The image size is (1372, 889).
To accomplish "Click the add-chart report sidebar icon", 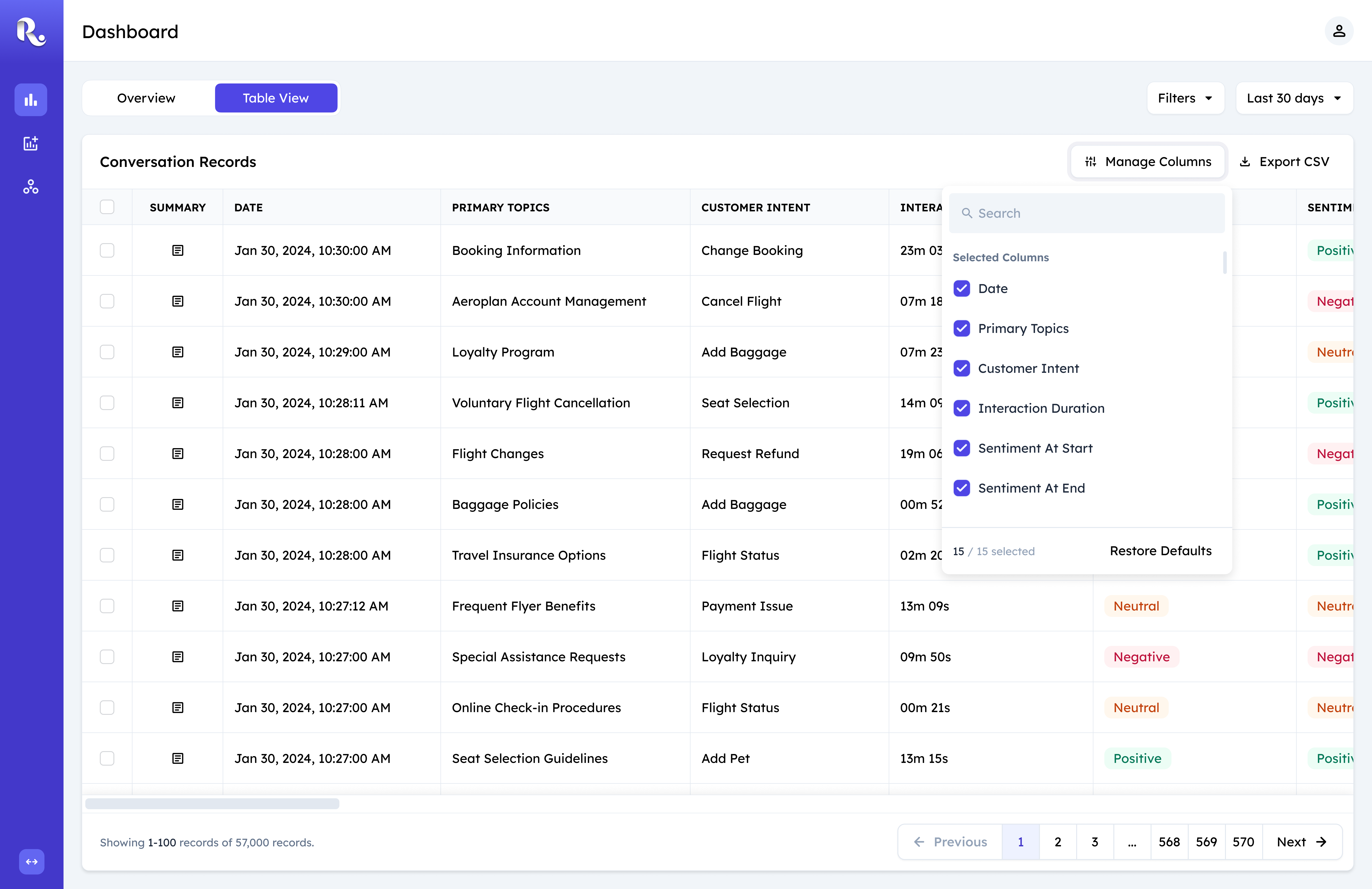I will pos(31,144).
